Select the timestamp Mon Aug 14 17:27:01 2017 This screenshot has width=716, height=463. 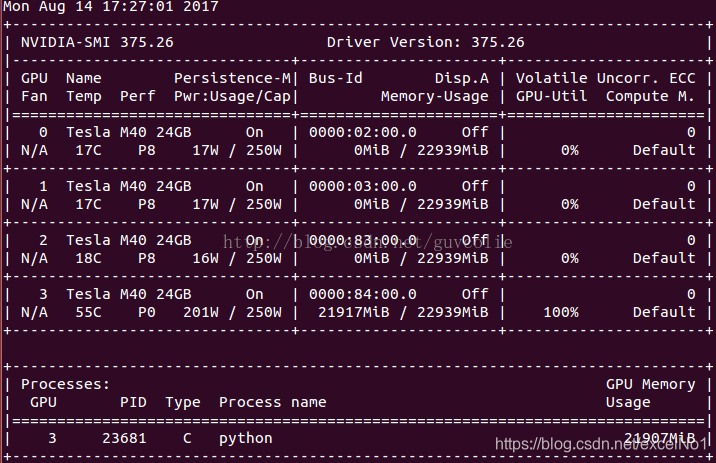[111, 6]
